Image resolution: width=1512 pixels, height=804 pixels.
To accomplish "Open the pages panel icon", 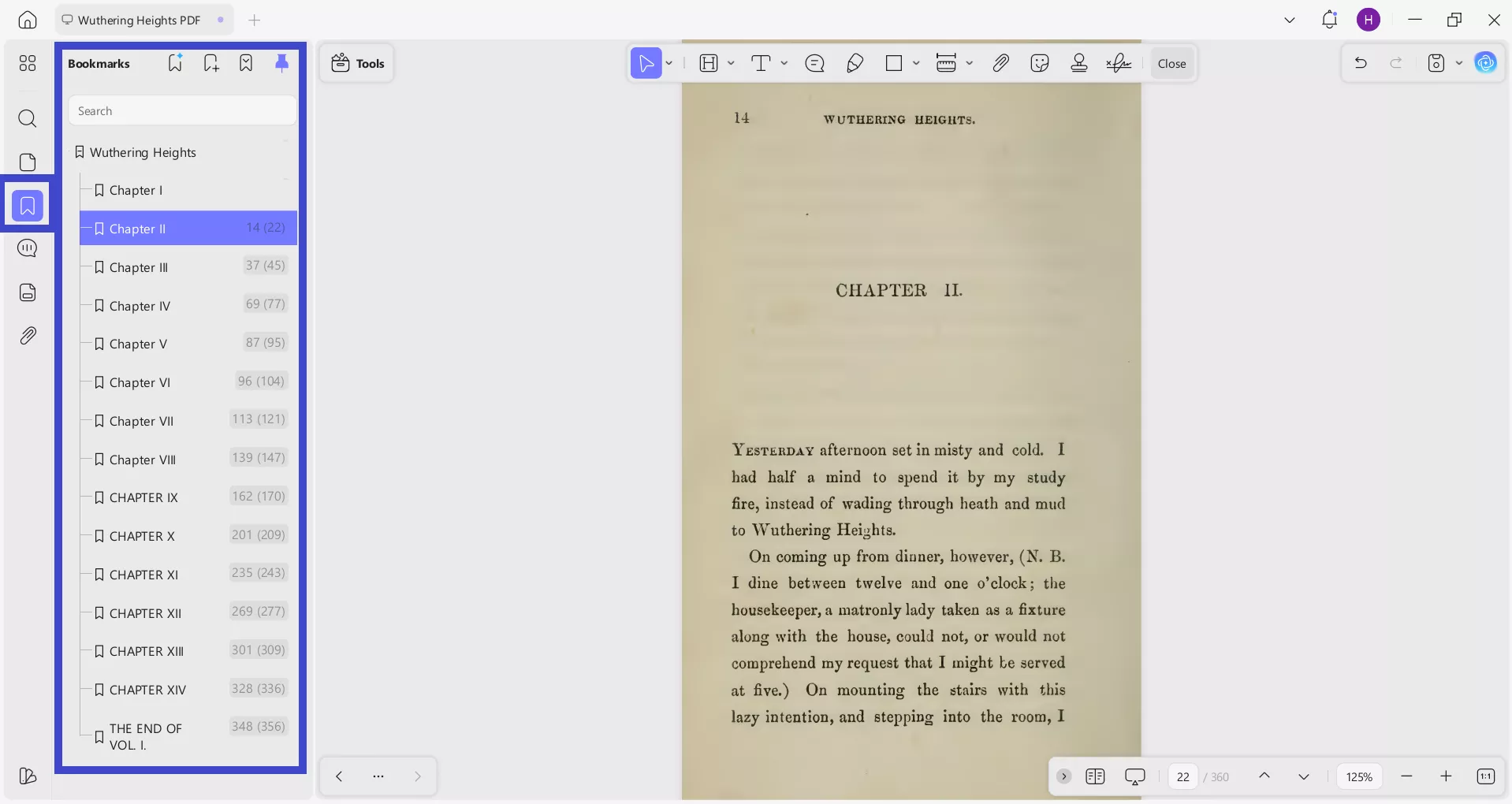I will tap(28, 162).
